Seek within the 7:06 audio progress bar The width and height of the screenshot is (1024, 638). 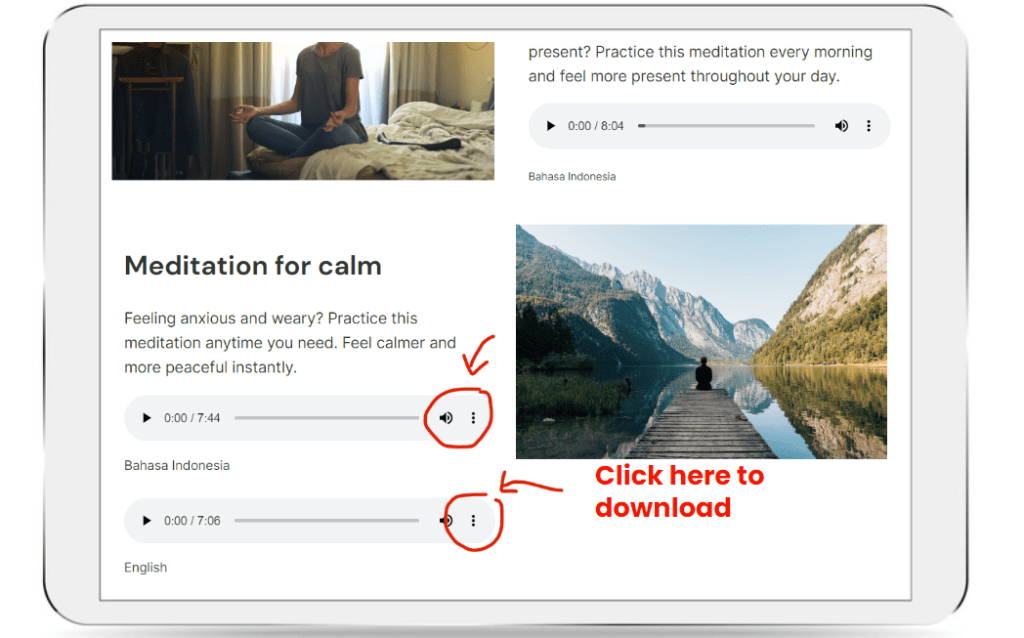coord(327,520)
